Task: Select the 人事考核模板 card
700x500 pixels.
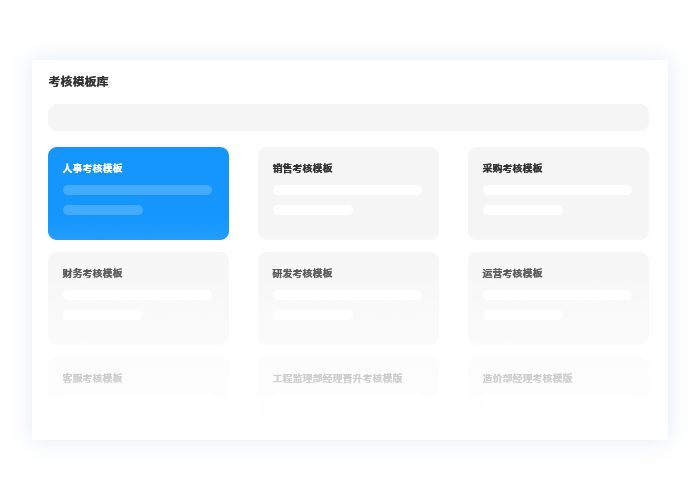Action: [x=138, y=193]
